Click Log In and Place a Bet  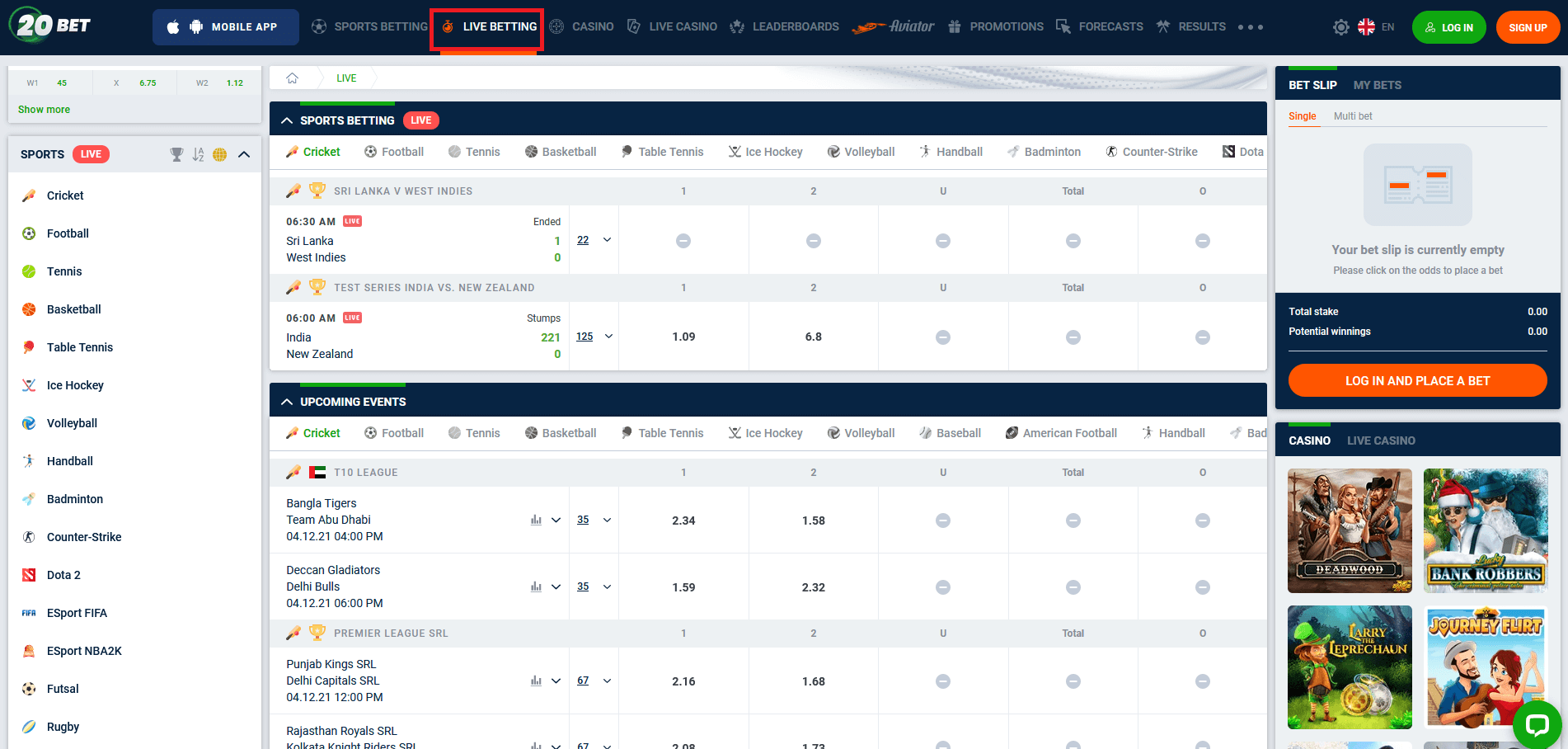[1417, 380]
